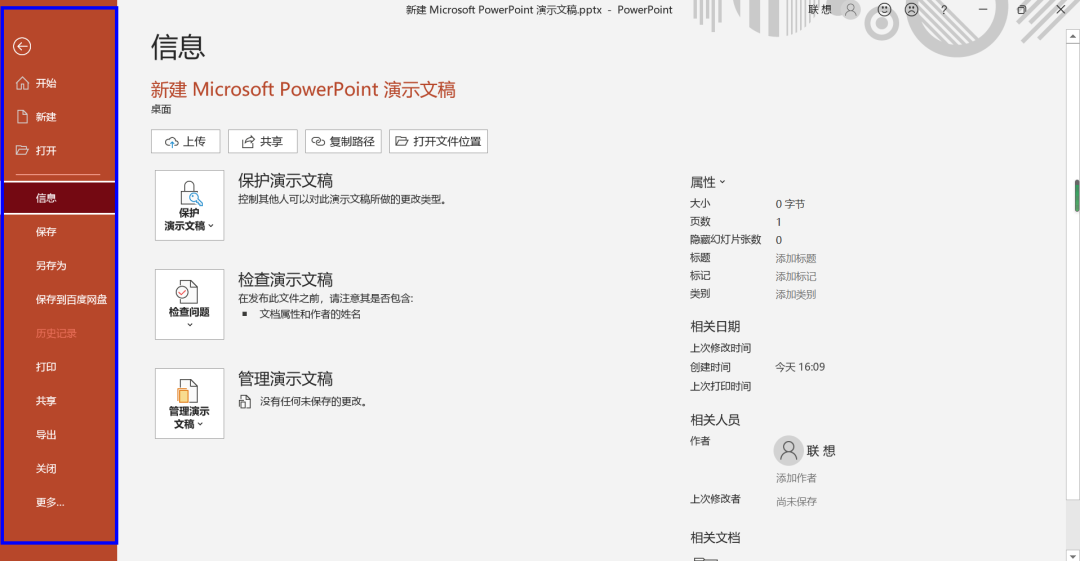1080x561 pixels.
Task: Click the 今天 16:09 creation time value
Action: tap(800, 367)
